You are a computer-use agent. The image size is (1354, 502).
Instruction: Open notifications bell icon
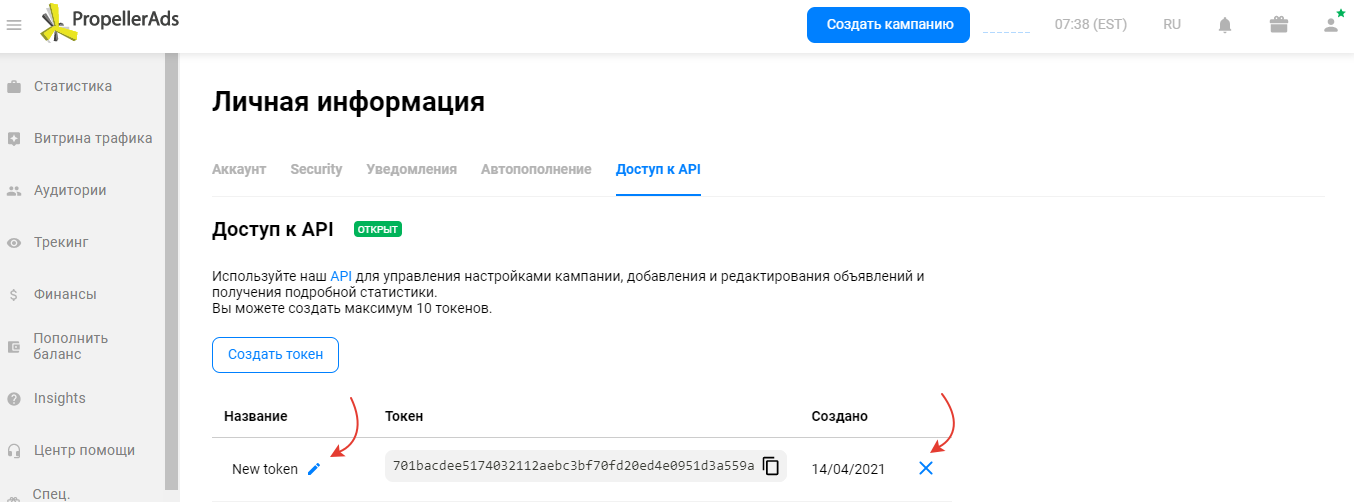1225,25
